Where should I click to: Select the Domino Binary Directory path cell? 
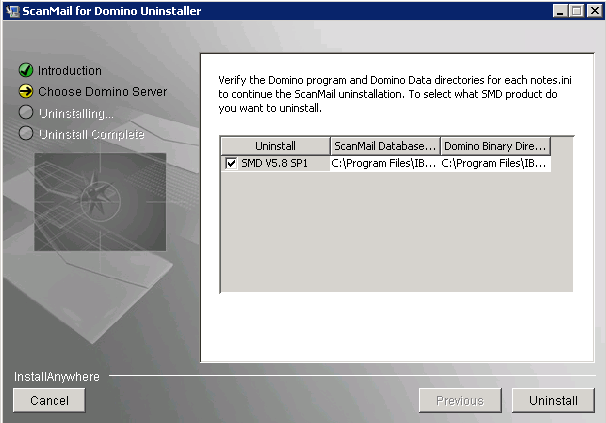click(494, 163)
